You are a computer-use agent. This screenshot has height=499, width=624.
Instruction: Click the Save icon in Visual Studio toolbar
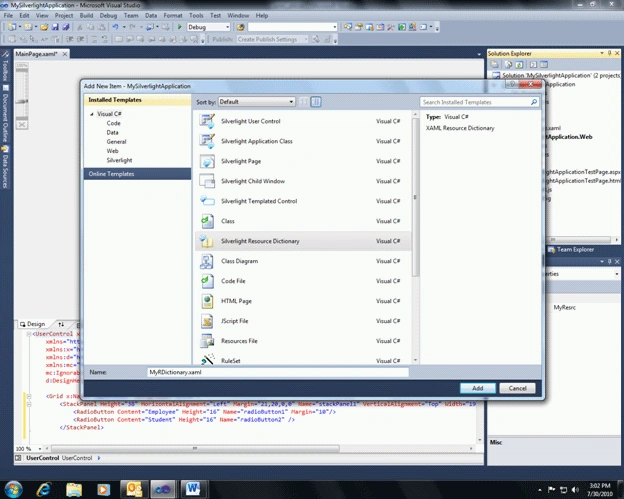pos(55,27)
